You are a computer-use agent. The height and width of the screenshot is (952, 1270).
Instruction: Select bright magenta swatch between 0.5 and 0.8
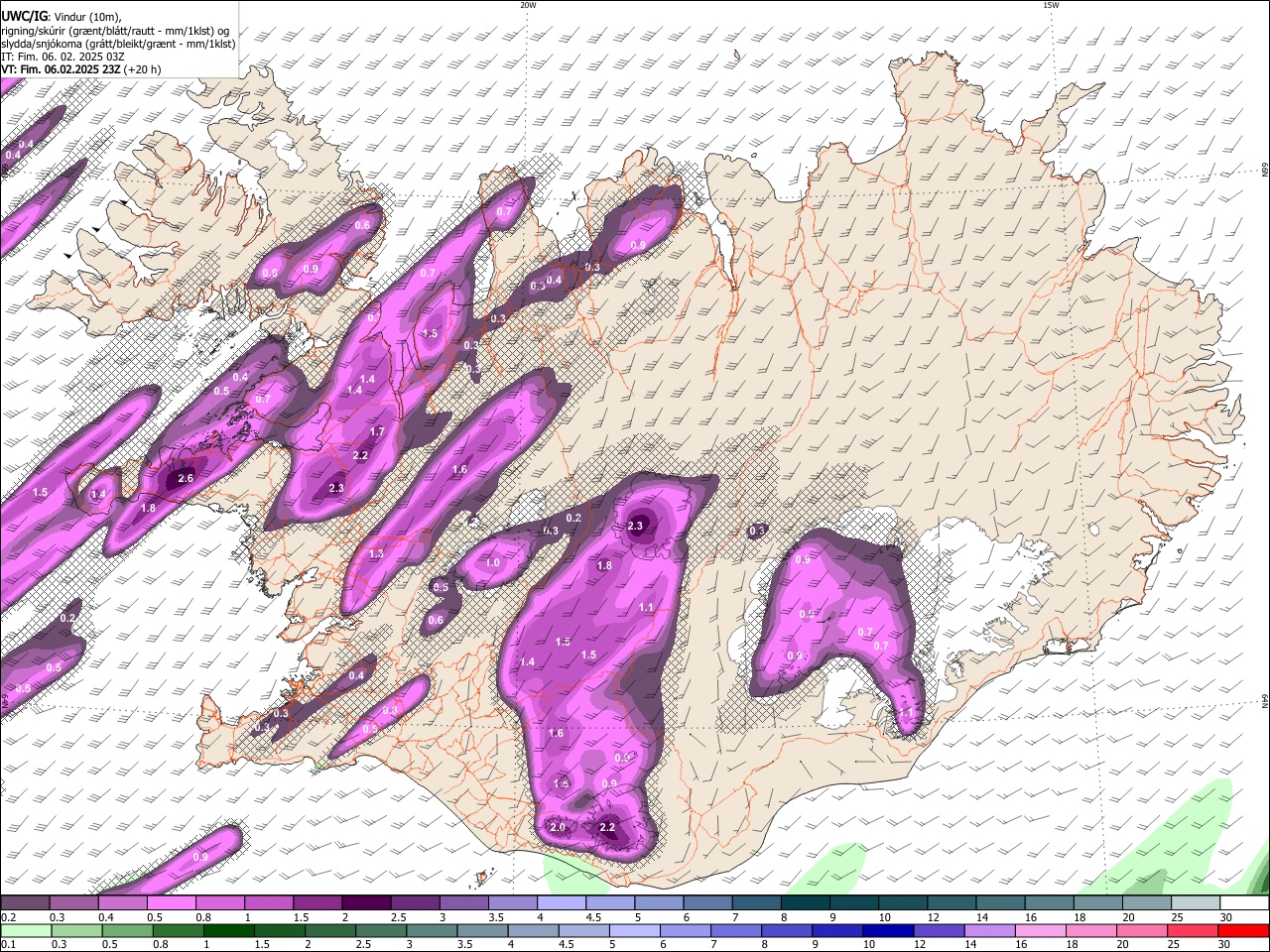(x=171, y=903)
